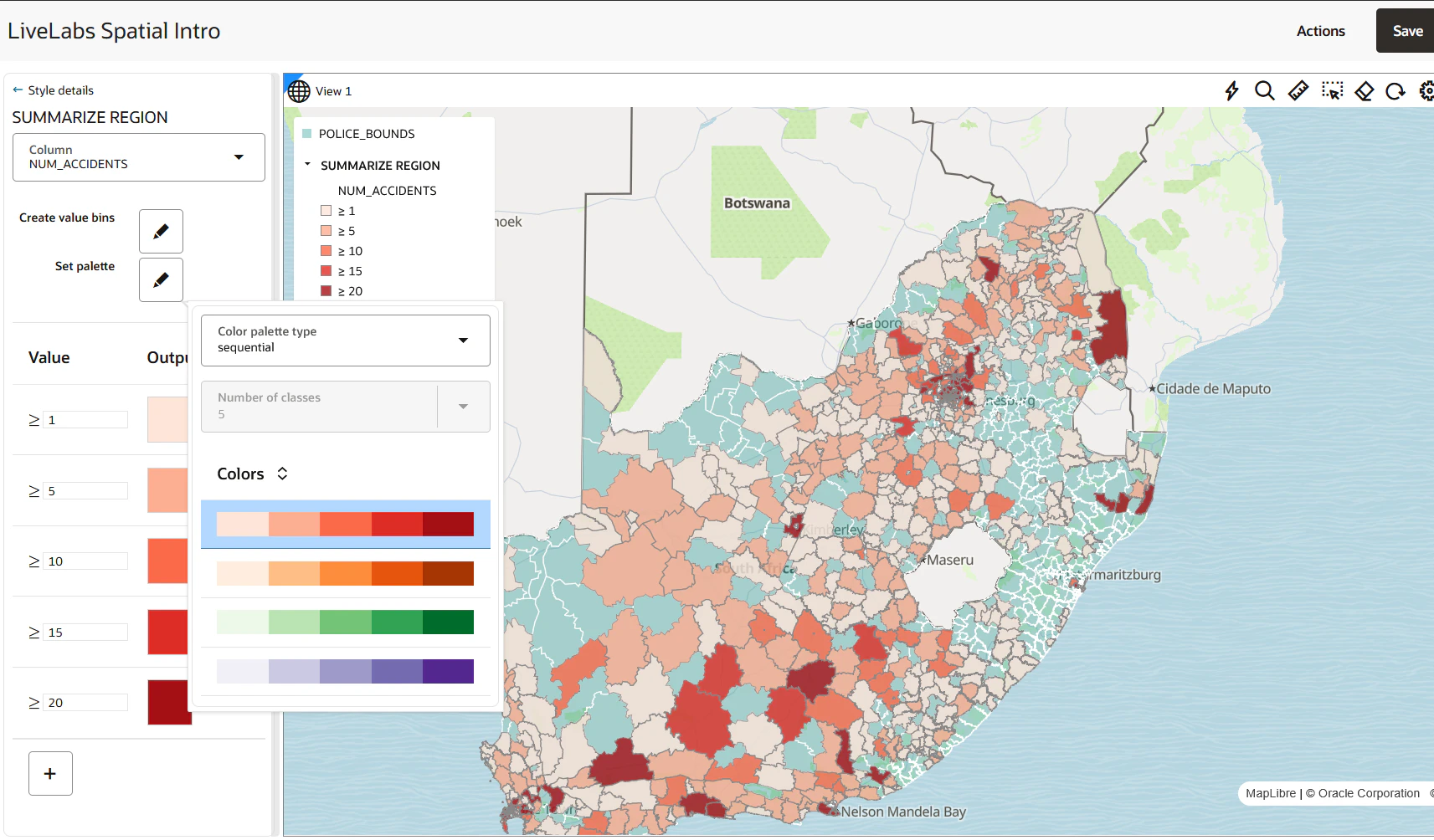Click the ≥ 15 legend entry
Image resolution: width=1434 pixels, height=840 pixels.
pyautogui.click(x=342, y=271)
